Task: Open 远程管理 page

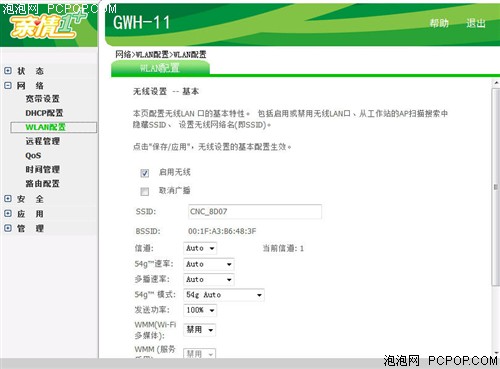Action: click(x=42, y=141)
